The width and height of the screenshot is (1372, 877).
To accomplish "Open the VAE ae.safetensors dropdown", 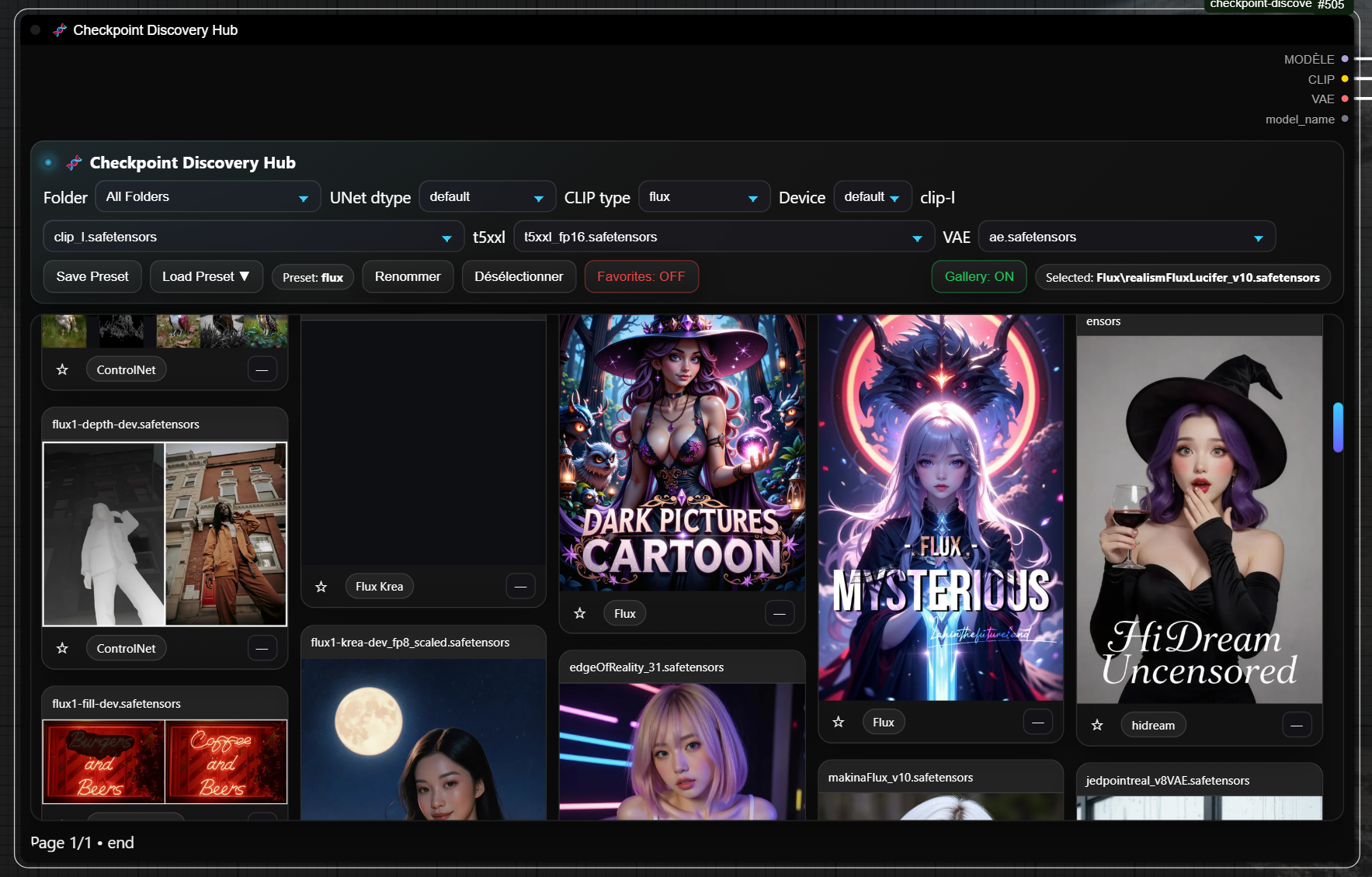I will [1127, 237].
